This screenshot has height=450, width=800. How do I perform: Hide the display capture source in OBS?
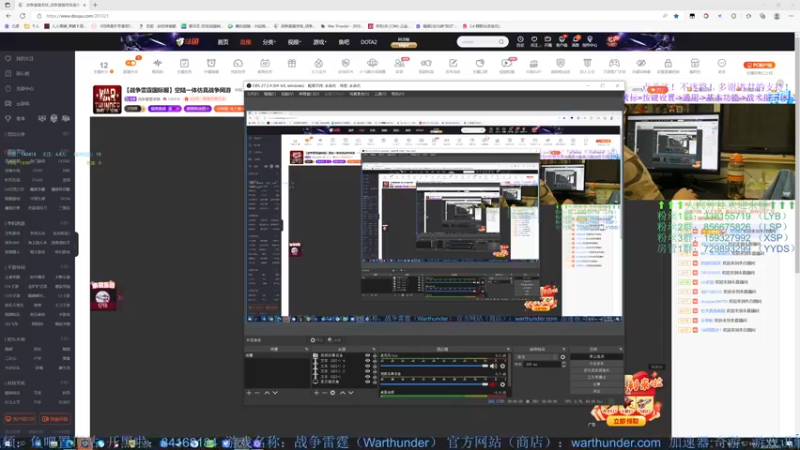pos(367,382)
